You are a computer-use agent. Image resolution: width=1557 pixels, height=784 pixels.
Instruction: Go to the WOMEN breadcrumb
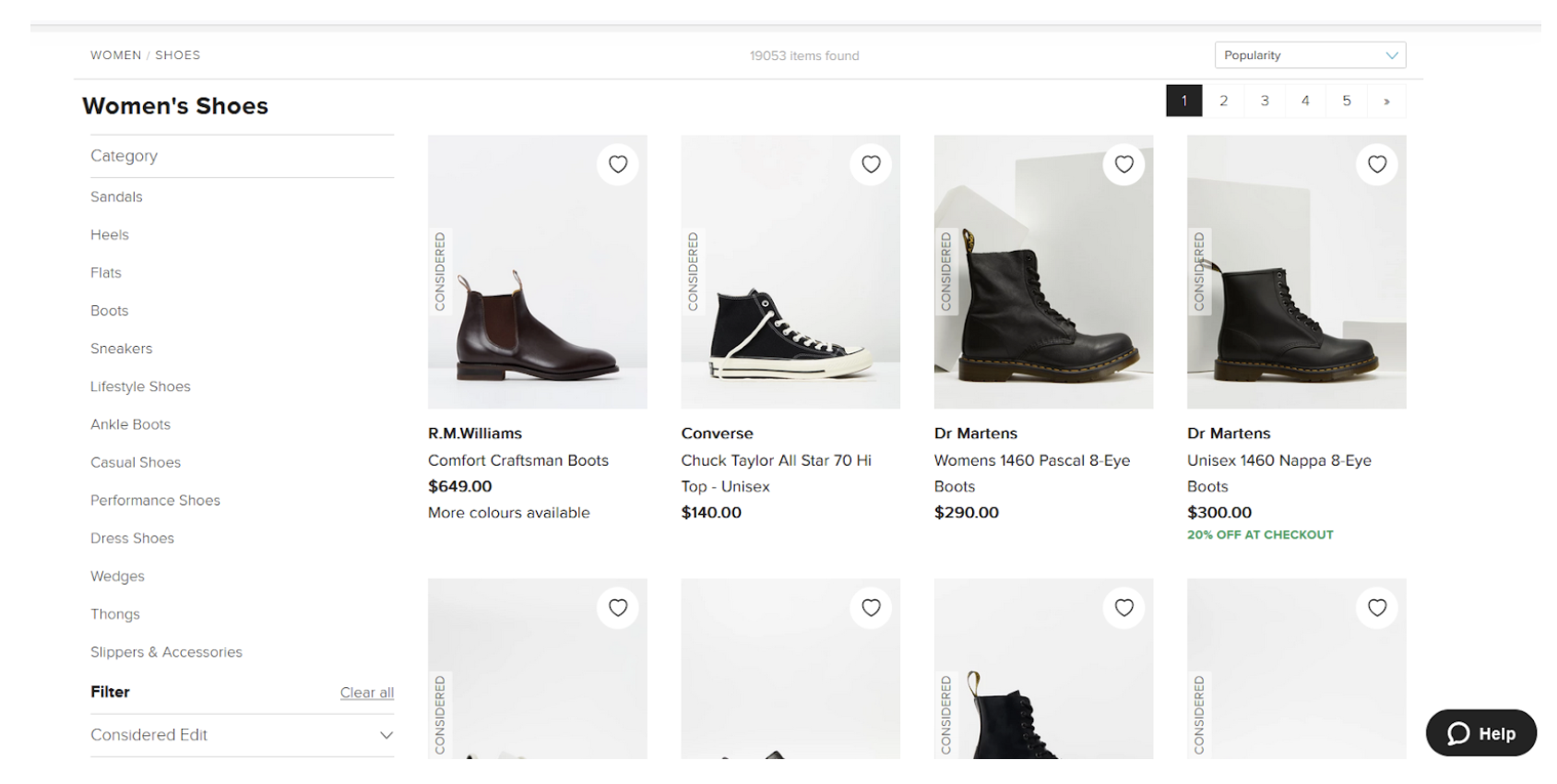click(115, 54)
